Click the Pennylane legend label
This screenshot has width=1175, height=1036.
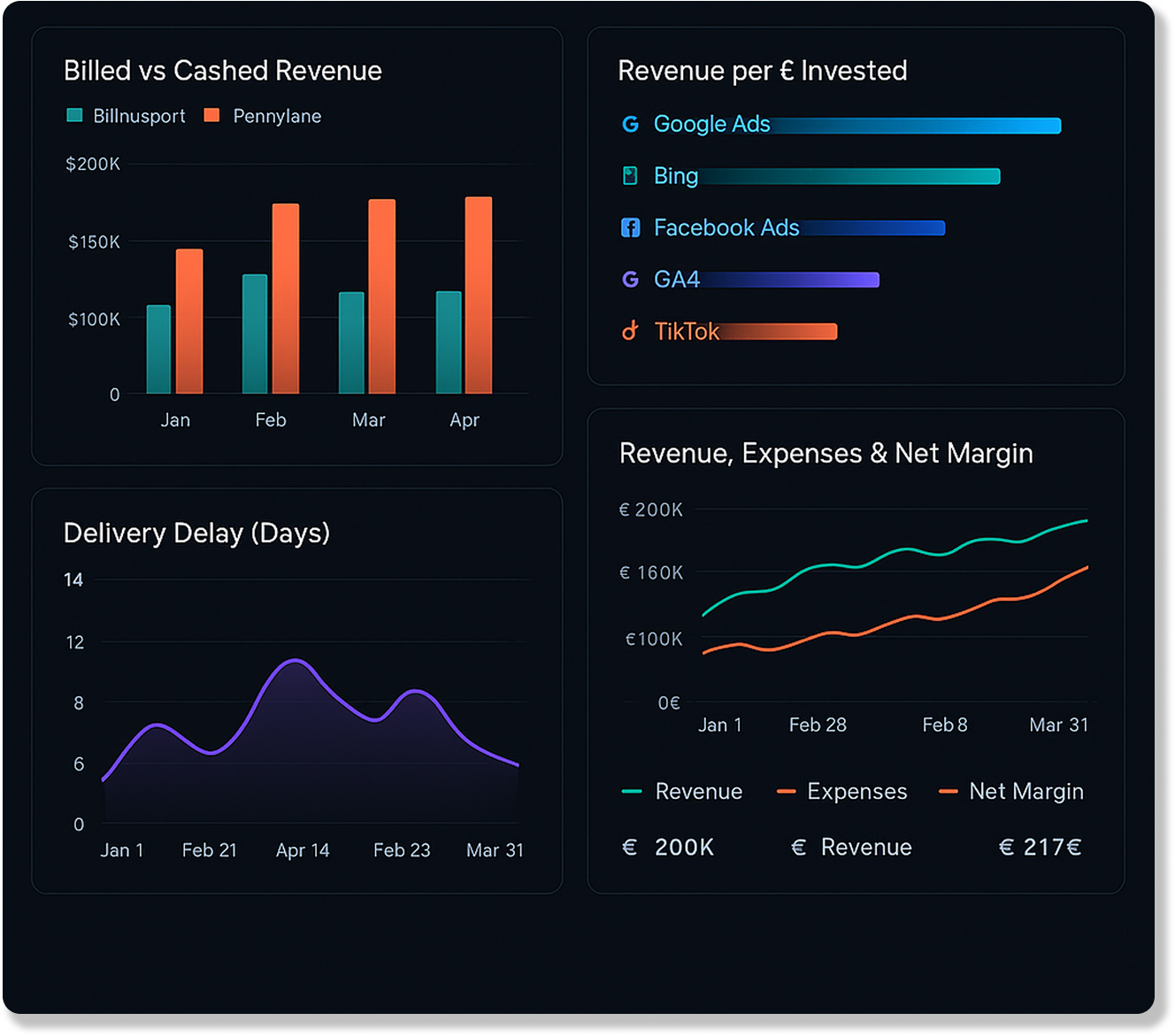click(x=277, y=116)
